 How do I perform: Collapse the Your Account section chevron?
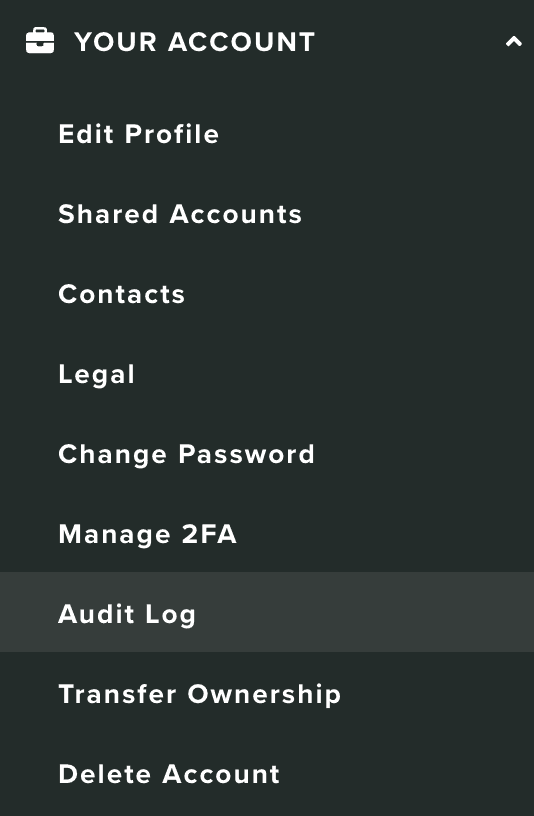(514, 42)
